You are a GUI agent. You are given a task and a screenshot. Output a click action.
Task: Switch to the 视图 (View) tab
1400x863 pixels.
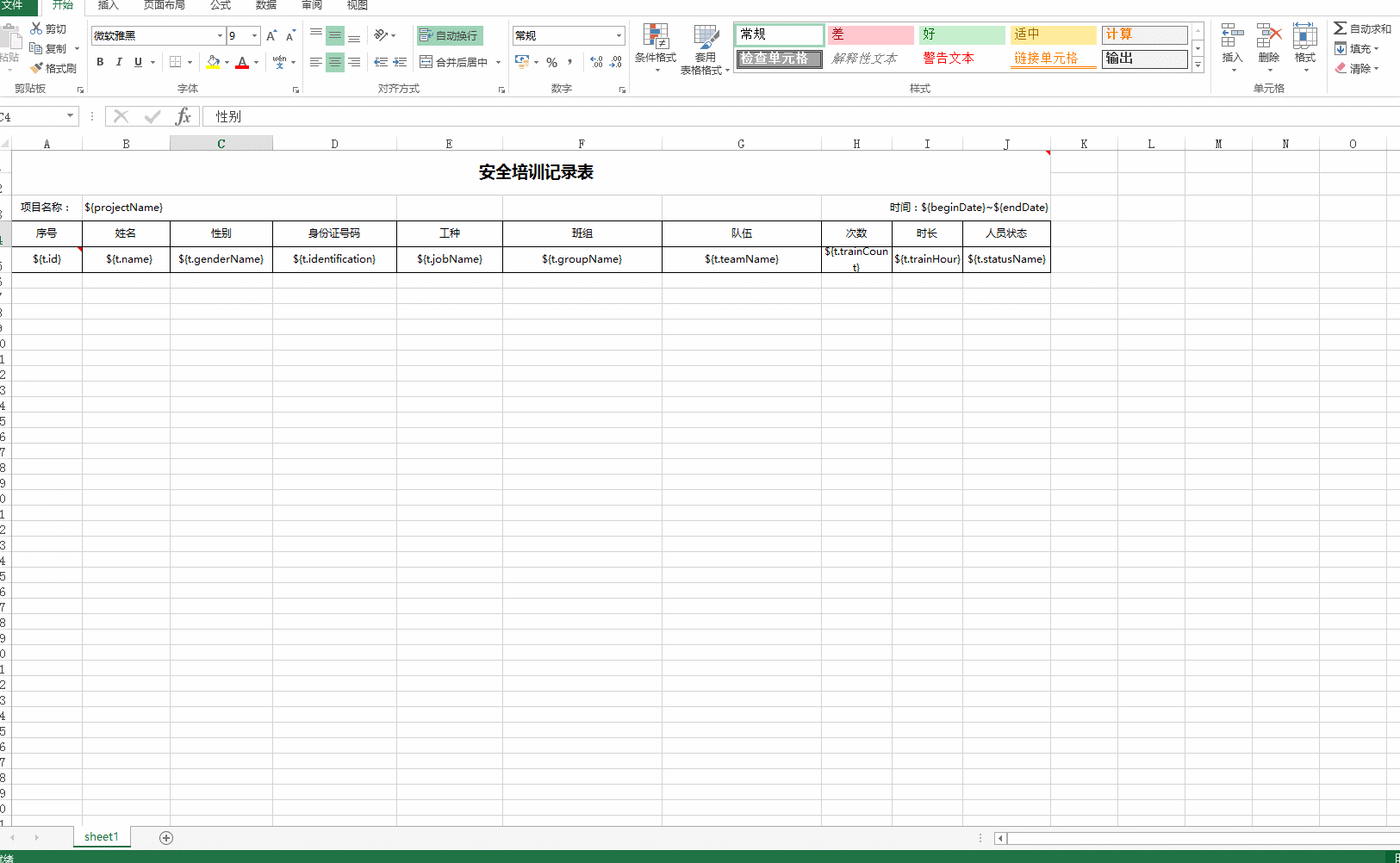coord(358,5)
